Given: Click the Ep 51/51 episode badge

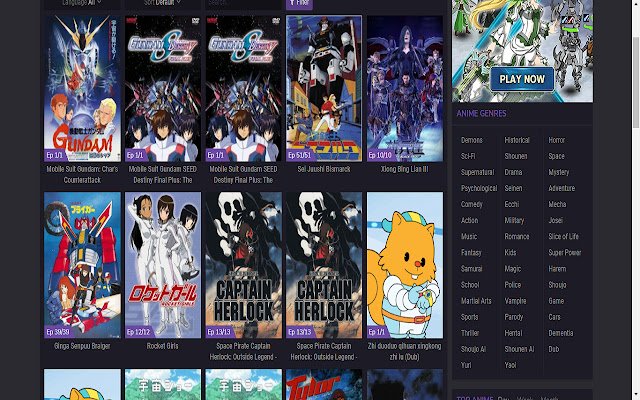Looking at the screenshot, I should pos(300,155).
